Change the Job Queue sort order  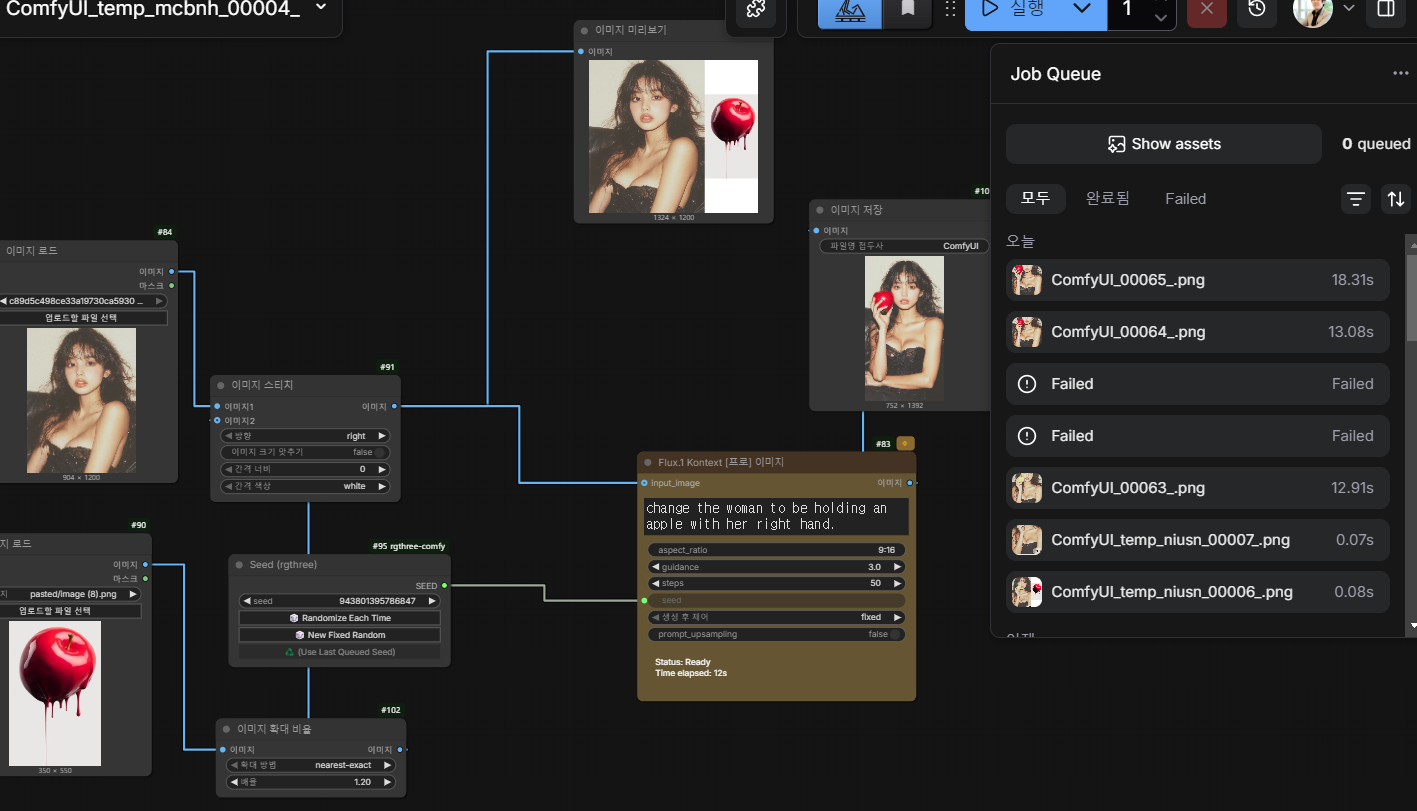pos(1396,199)
